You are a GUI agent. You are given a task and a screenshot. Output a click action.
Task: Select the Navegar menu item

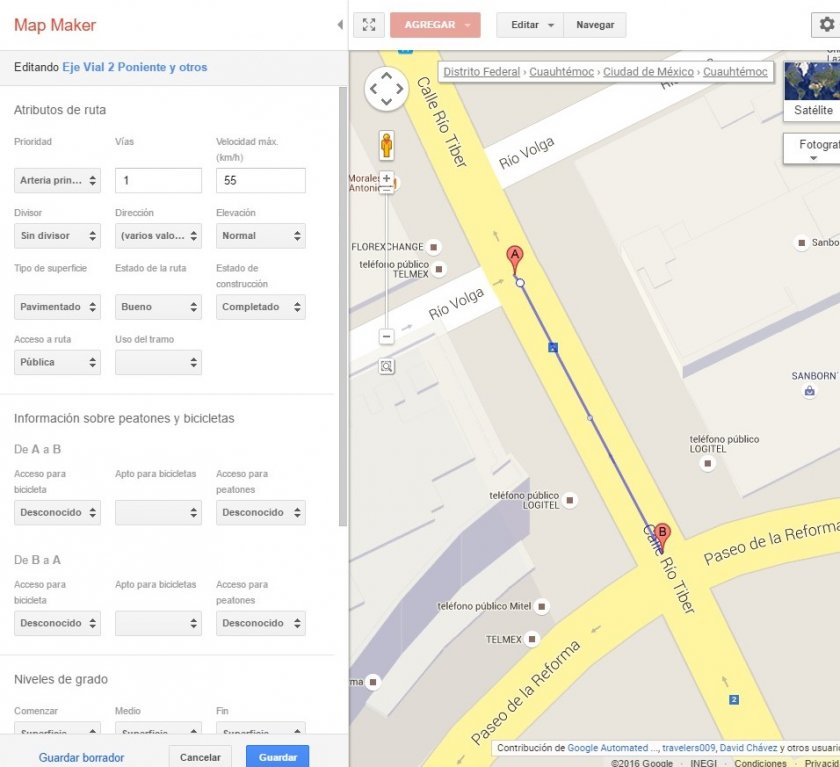(595, 24)
